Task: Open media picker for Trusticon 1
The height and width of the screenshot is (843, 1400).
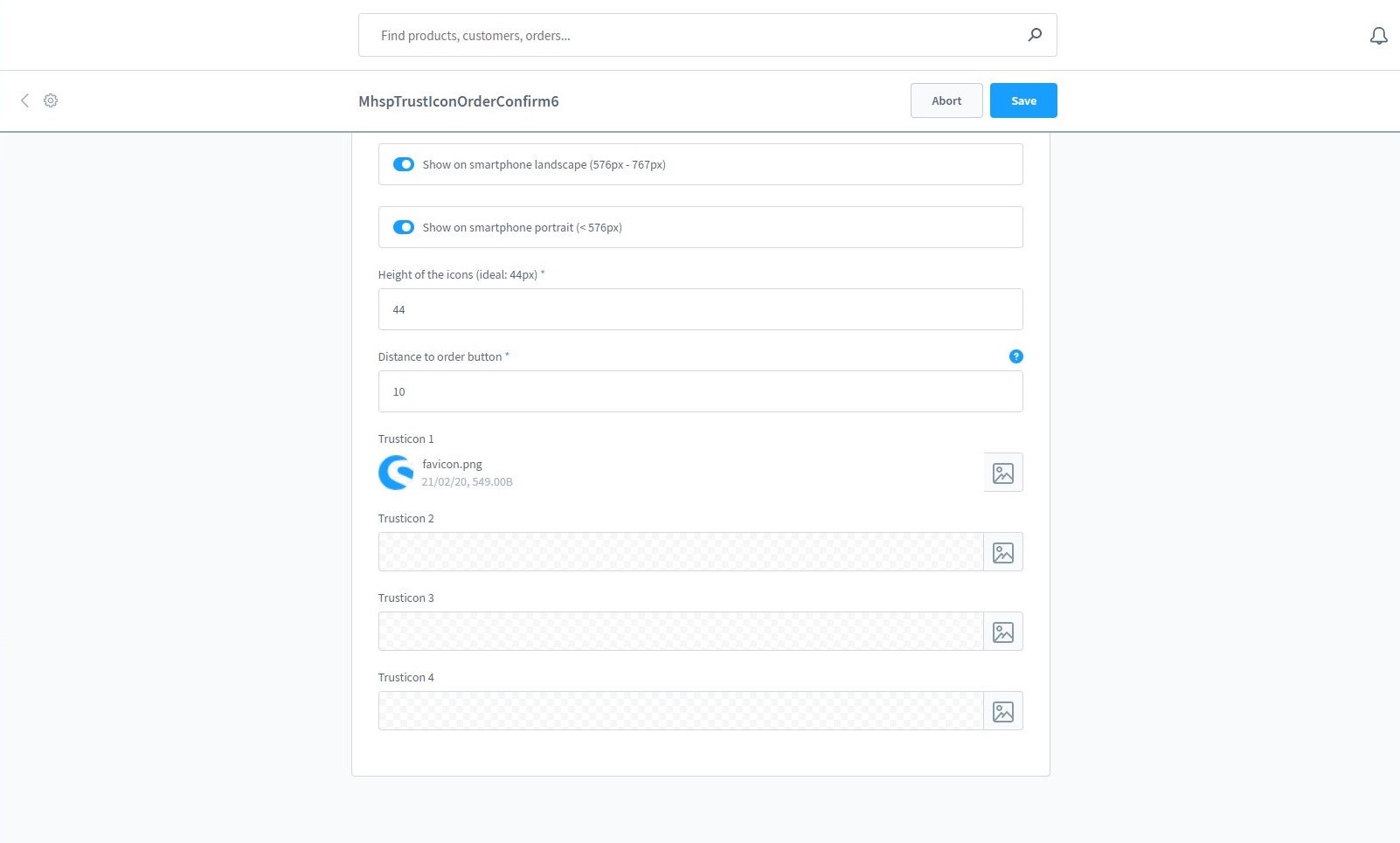Action: [1003, 473]
